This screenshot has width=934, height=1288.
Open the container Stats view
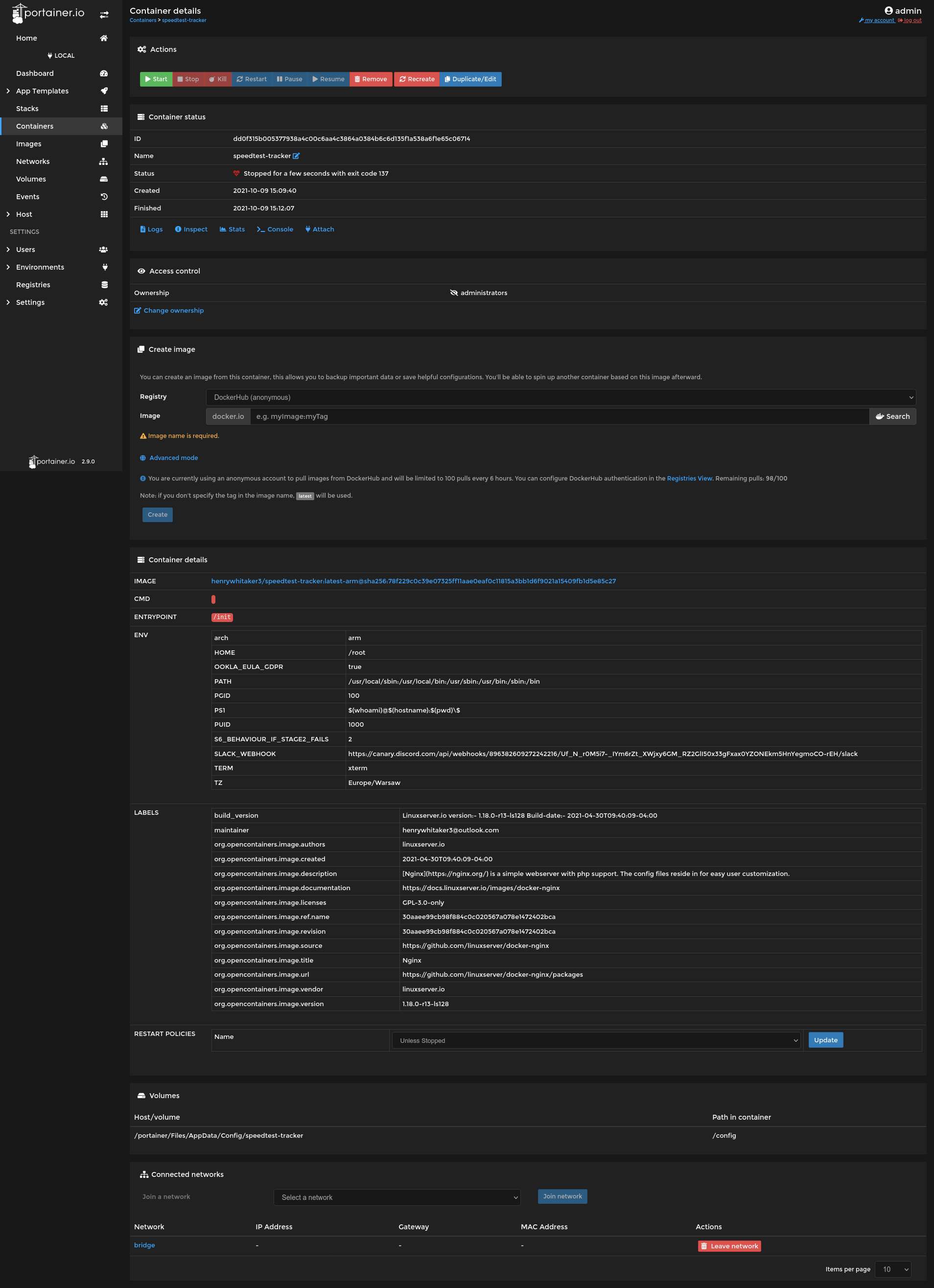pos(232,230)
